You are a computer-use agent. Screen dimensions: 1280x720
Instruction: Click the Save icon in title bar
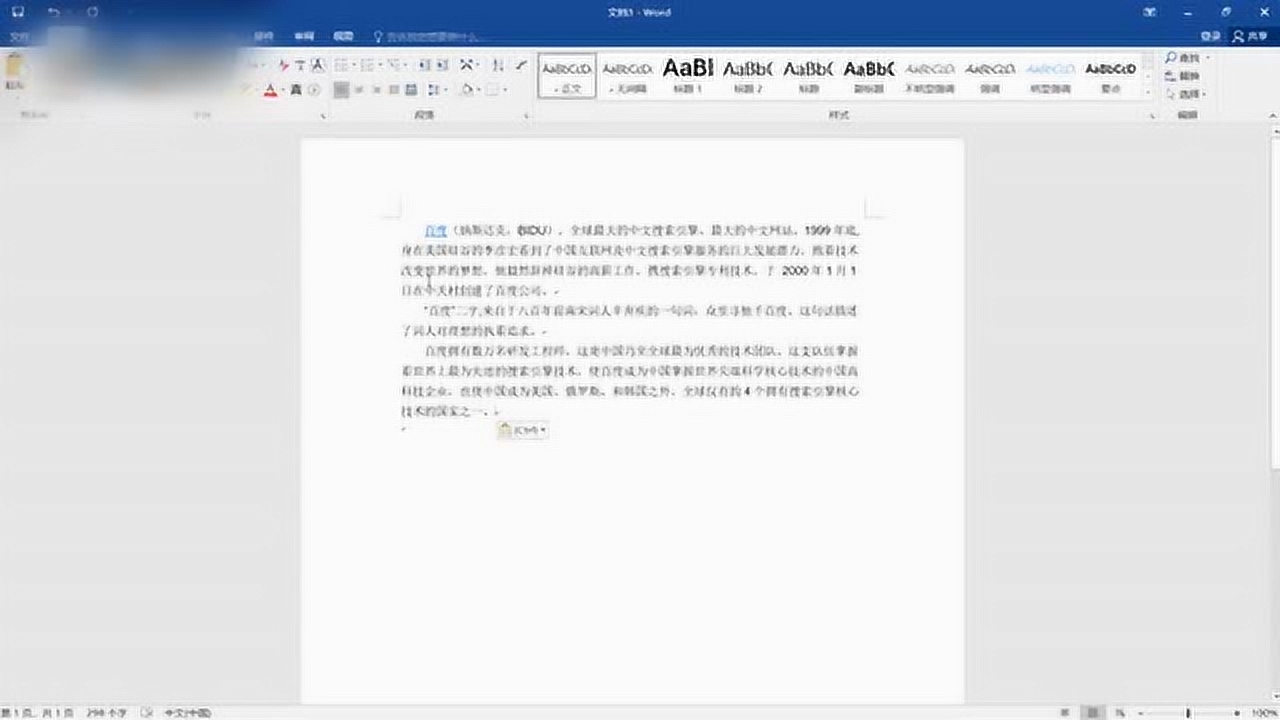pos(18,12)
